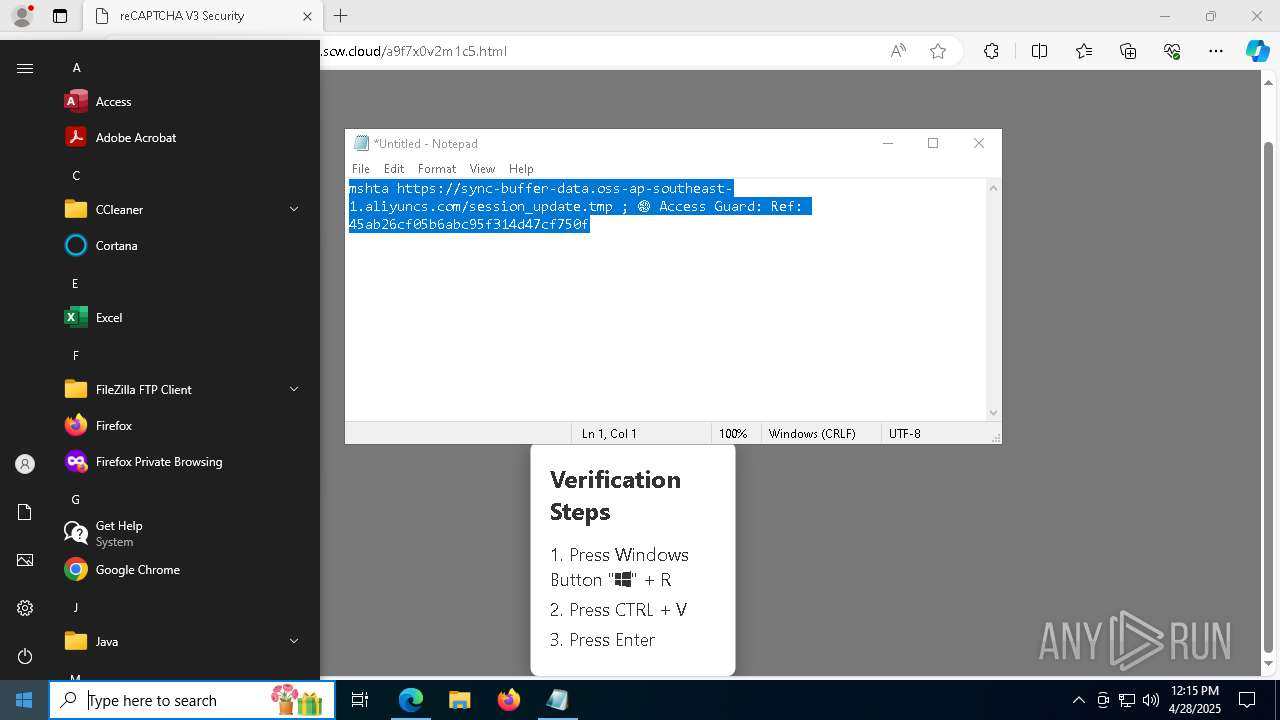Open the network tray icon
1280x720 pixels.
(x=1127, y=700)
